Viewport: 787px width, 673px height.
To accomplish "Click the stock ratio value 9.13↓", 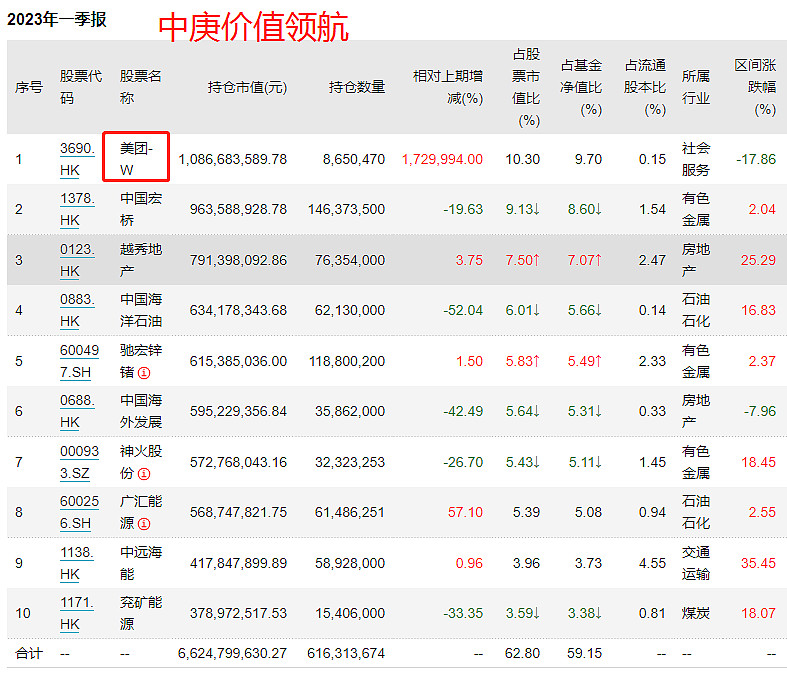I will pyautogui.click(x=523, y=209).
